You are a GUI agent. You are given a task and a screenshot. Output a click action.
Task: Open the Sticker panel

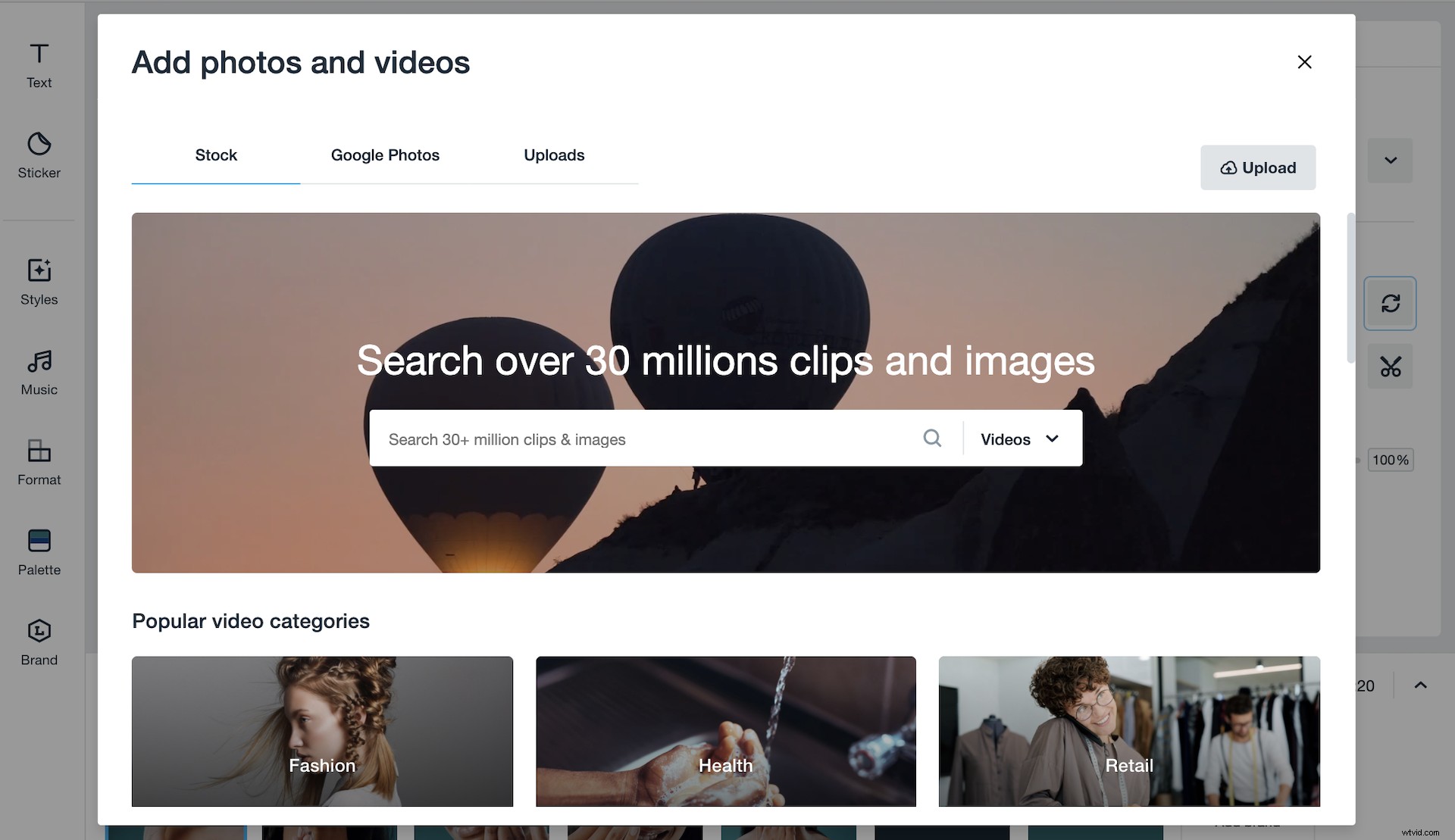(39, 155)
